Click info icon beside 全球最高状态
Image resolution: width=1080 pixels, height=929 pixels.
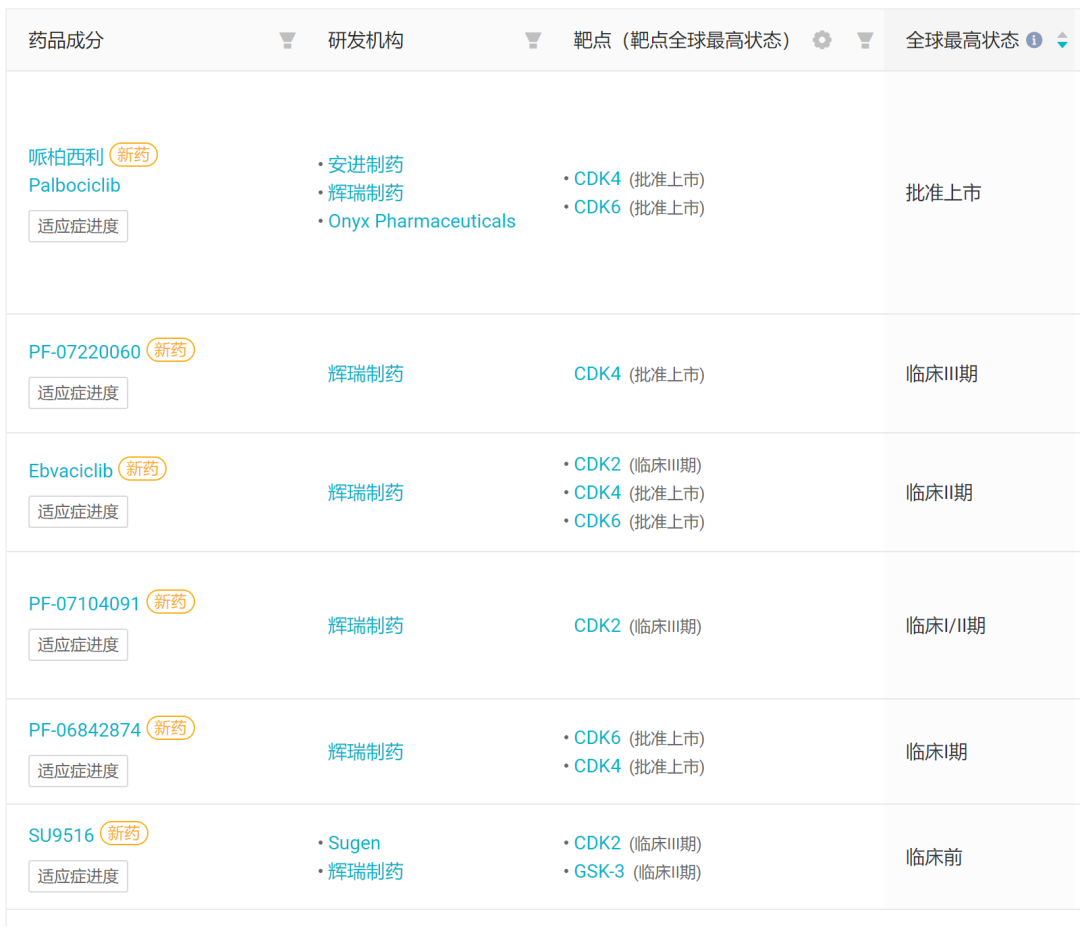[x=1034, y=41]
